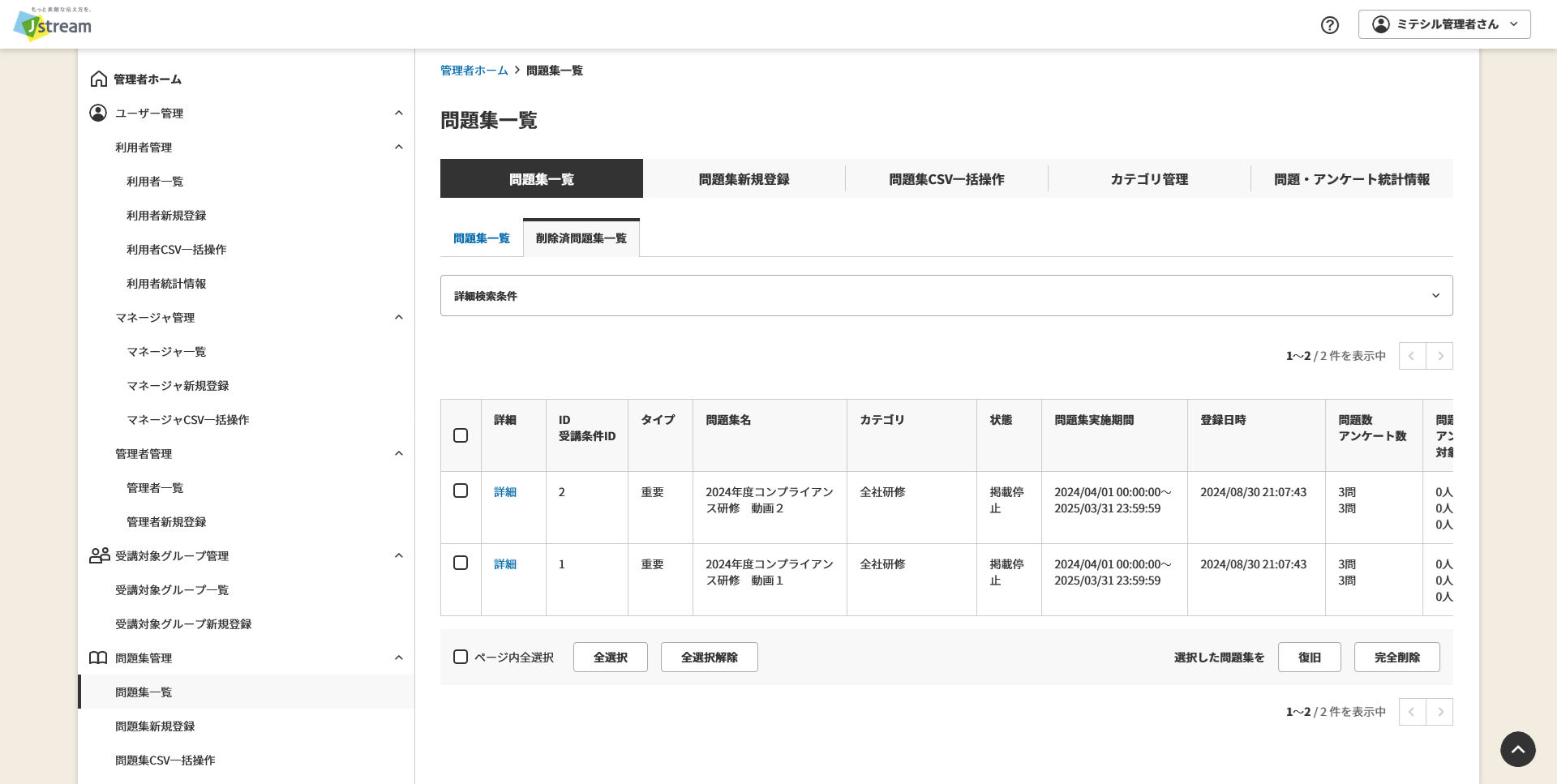Select the ユーザー管理 person icon

[x=98, y=113]
